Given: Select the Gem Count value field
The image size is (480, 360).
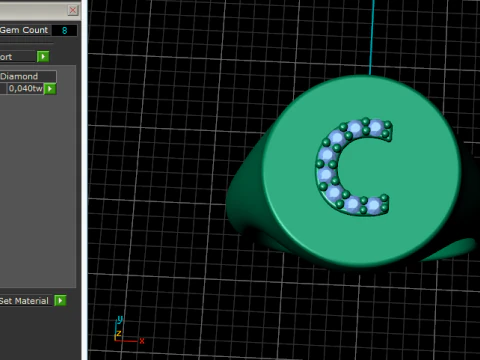Looking at the screenshot, I should coord(65,30).
